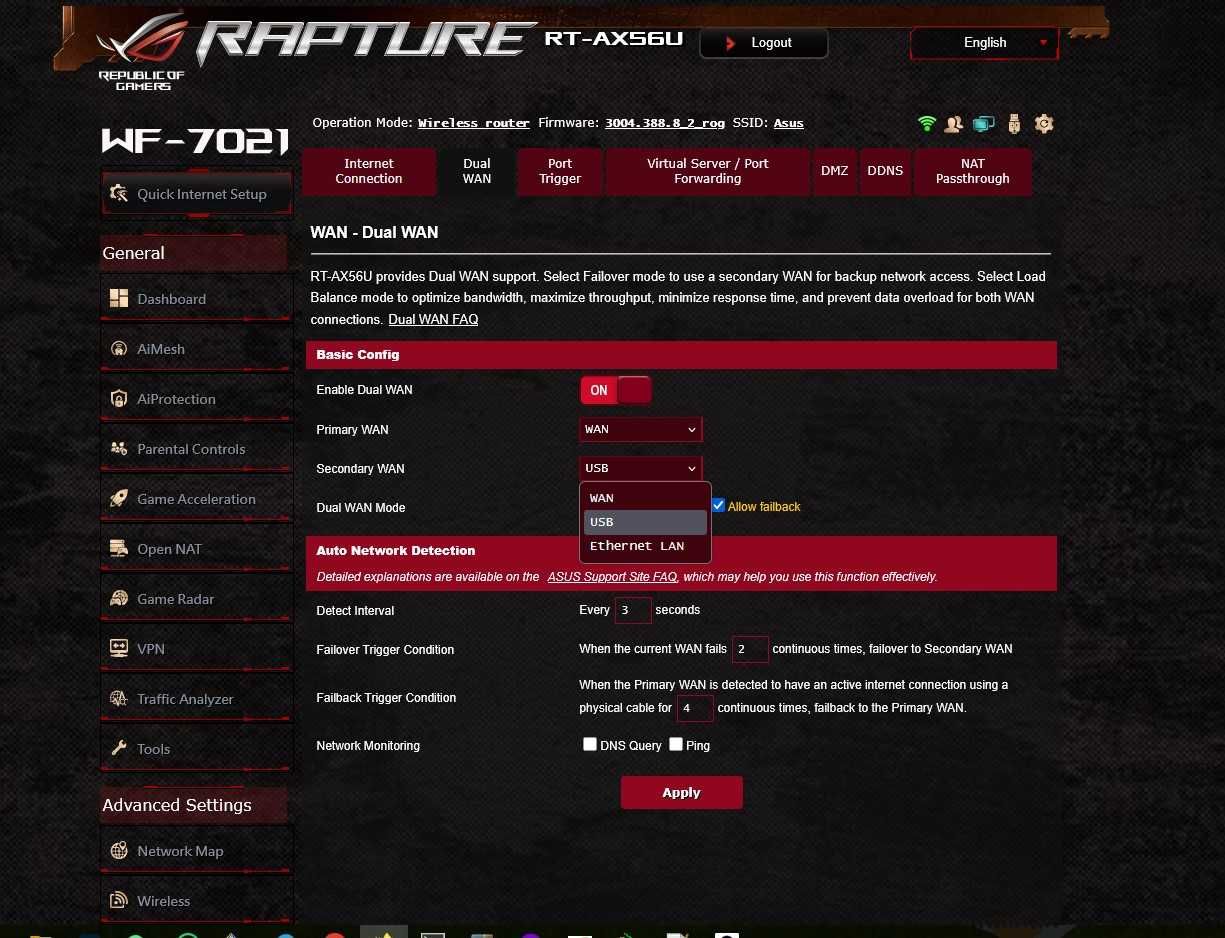The image size is (1225, 938).
Task: Click the Wireless router operation mode link
Action: [x=474, y=123]
